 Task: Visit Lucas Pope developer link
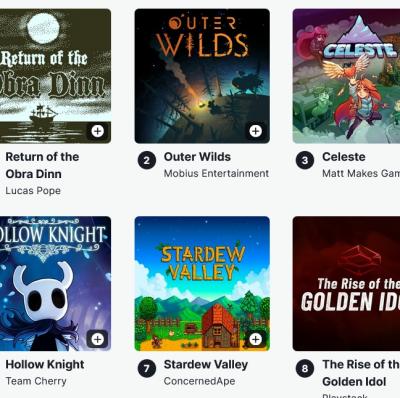pos(33,191)
